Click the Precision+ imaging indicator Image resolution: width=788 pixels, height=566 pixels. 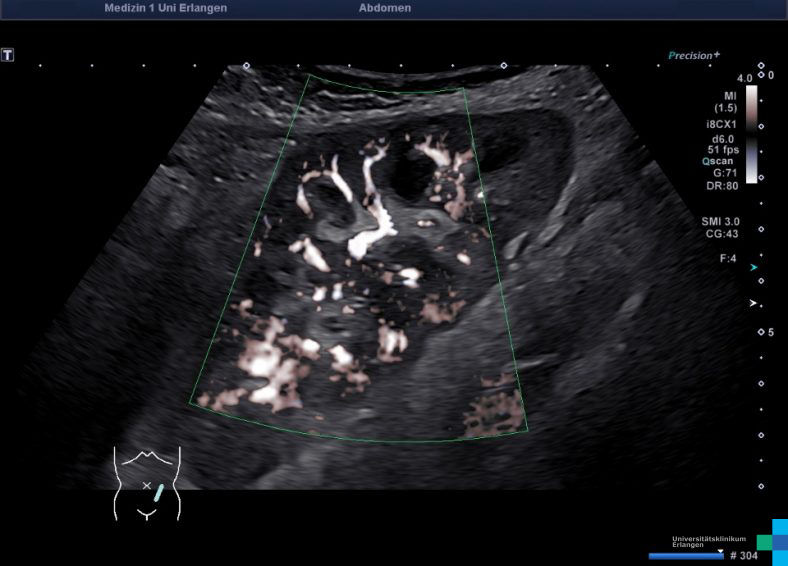(x=694, y=56)
